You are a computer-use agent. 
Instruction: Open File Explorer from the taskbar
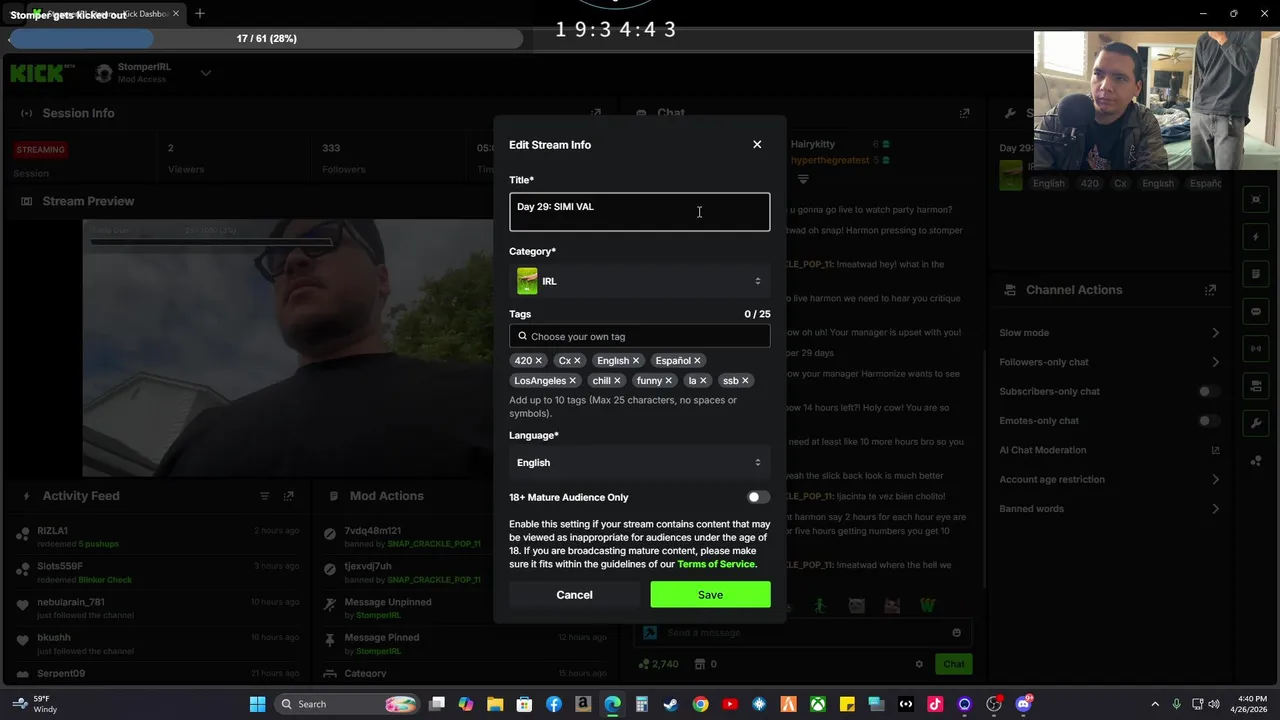(x=496, y=704)
